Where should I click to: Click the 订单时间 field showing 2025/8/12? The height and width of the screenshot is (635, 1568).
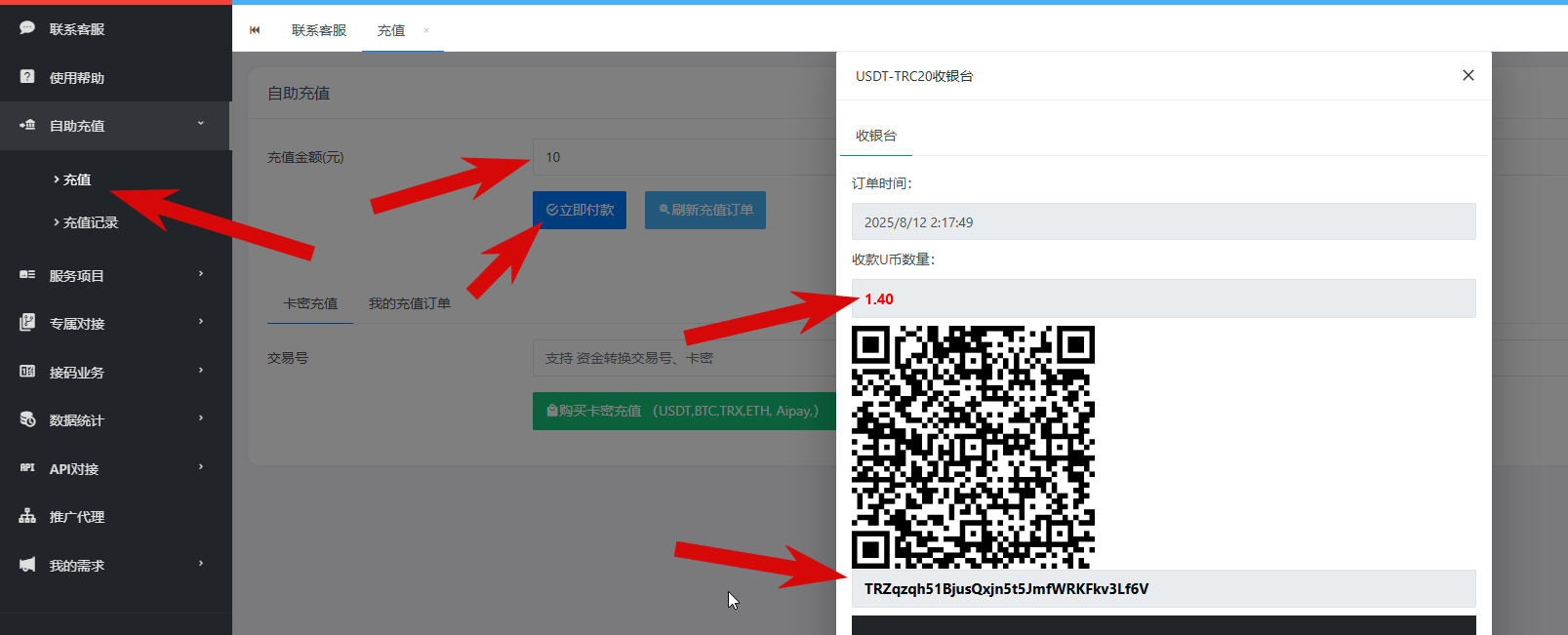tap(1163, 221)
